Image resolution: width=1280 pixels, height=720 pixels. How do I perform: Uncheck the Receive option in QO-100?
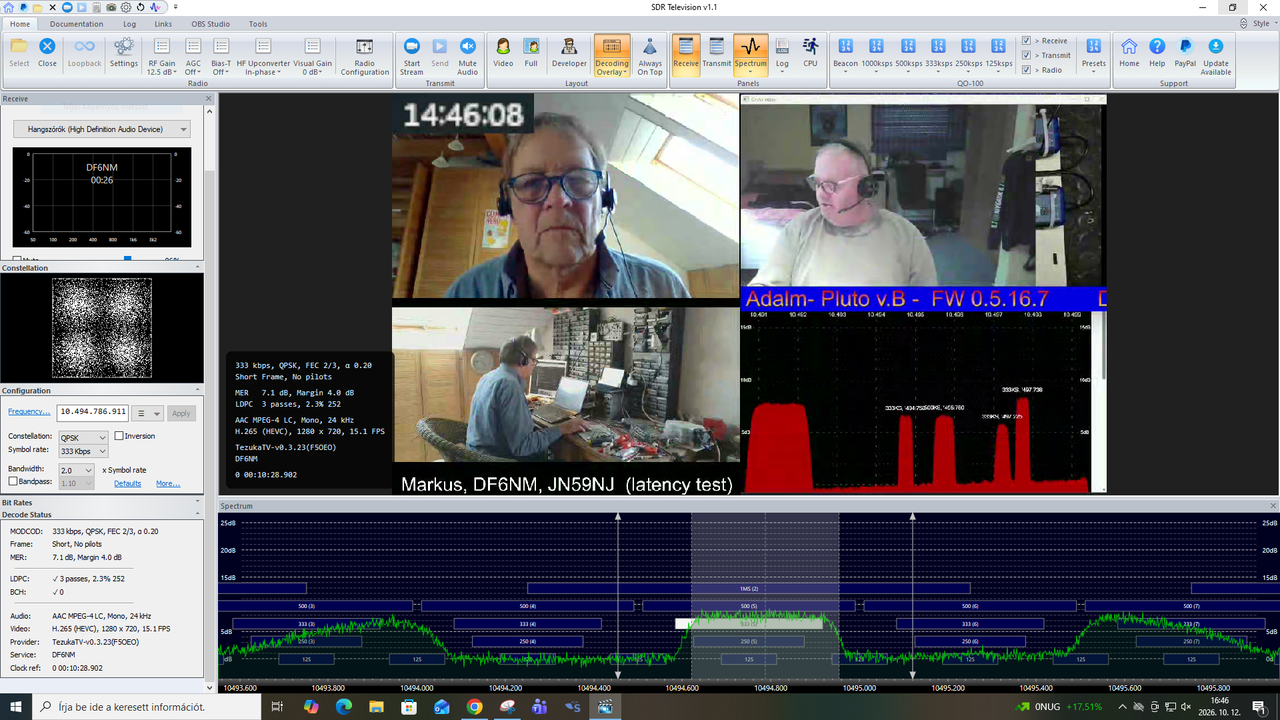(x=1027, y=41)
